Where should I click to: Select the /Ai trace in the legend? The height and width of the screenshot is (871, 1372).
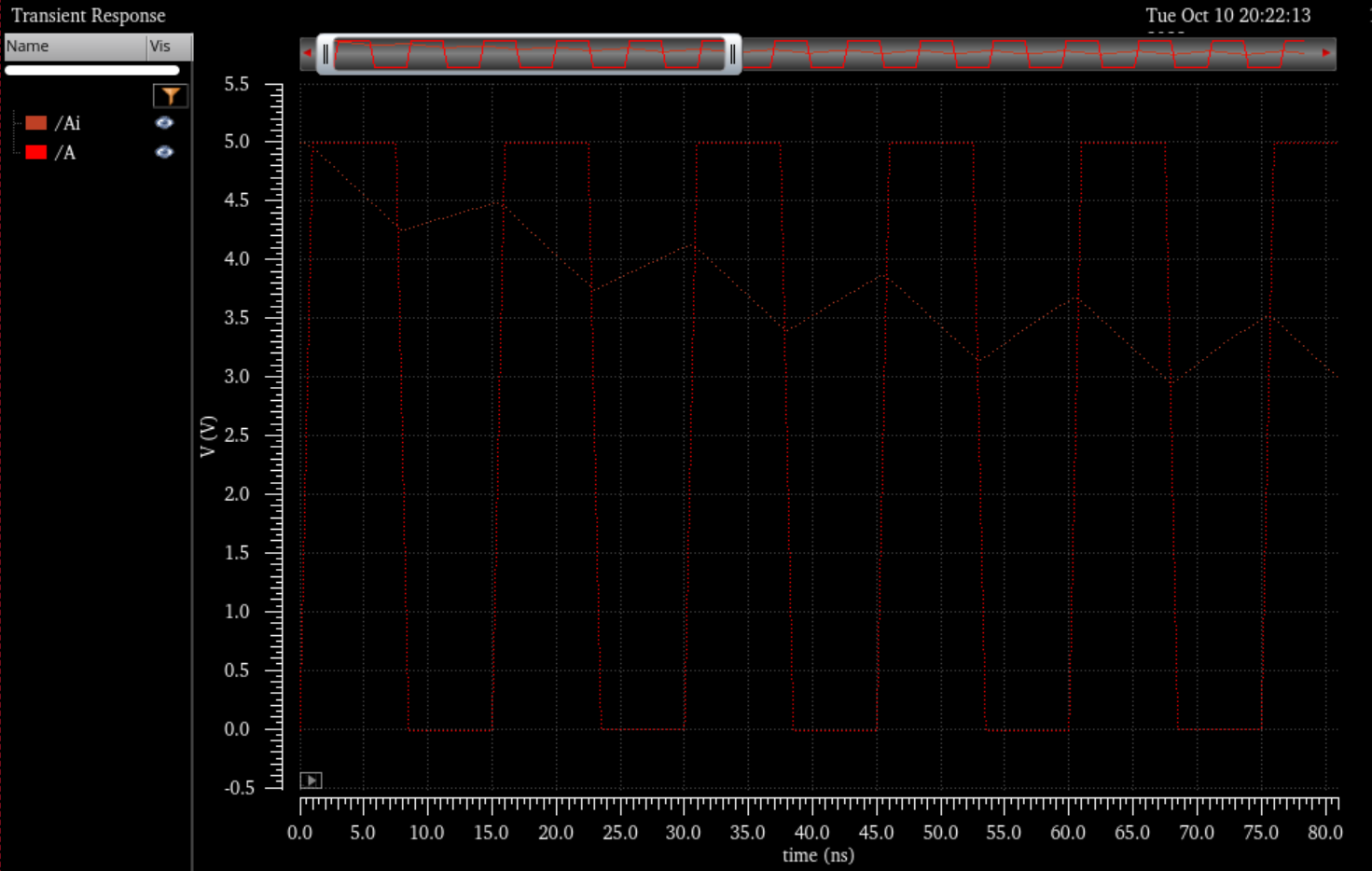[x=68, y=123]
